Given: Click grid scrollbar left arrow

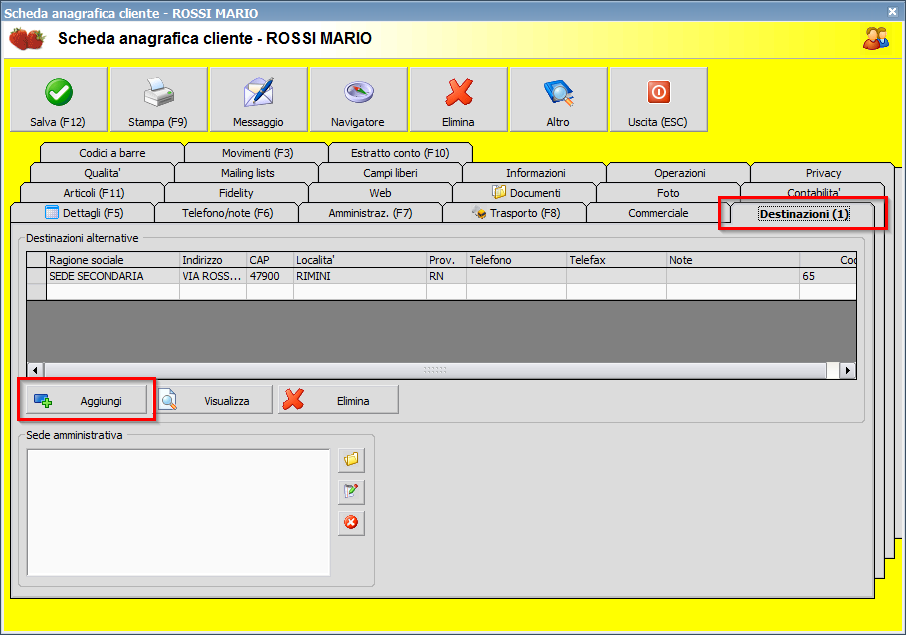Looking at the screenshot, I should (x=35, y=370).
